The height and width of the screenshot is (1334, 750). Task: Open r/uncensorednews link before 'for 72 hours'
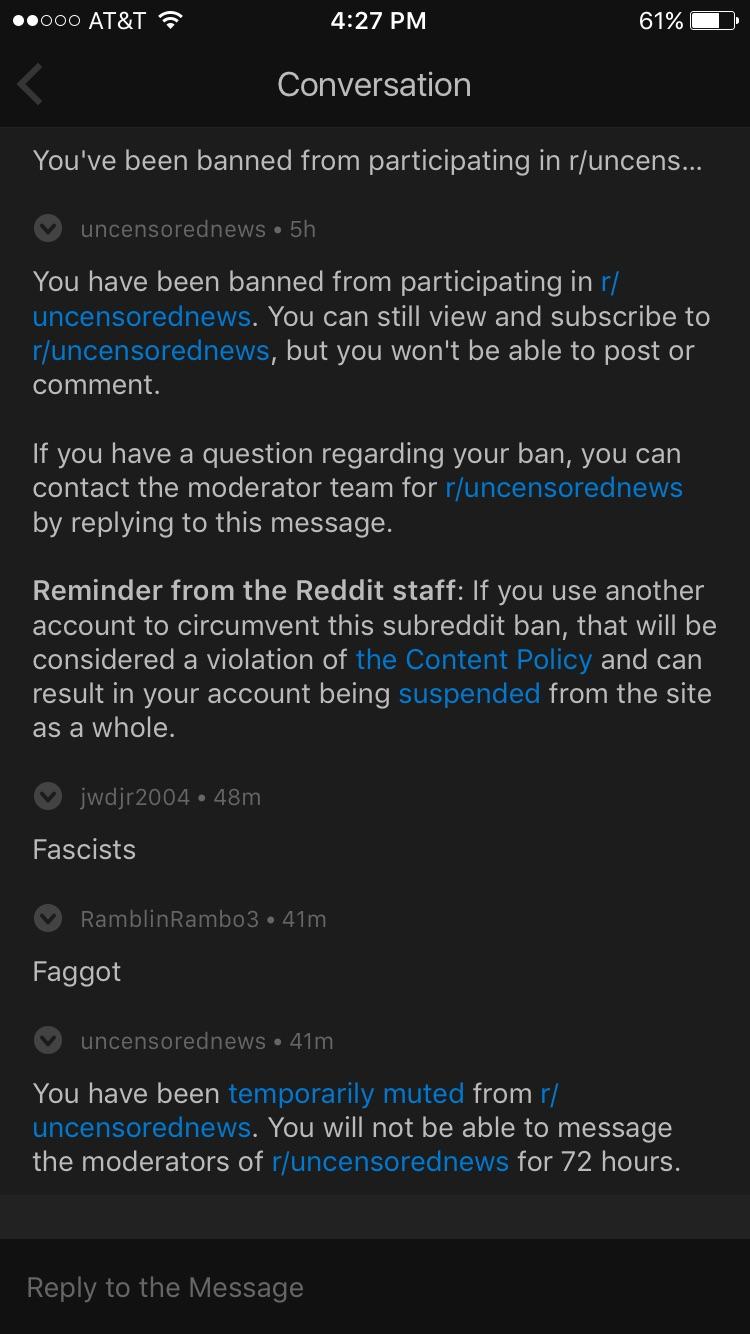(390, 1162)
